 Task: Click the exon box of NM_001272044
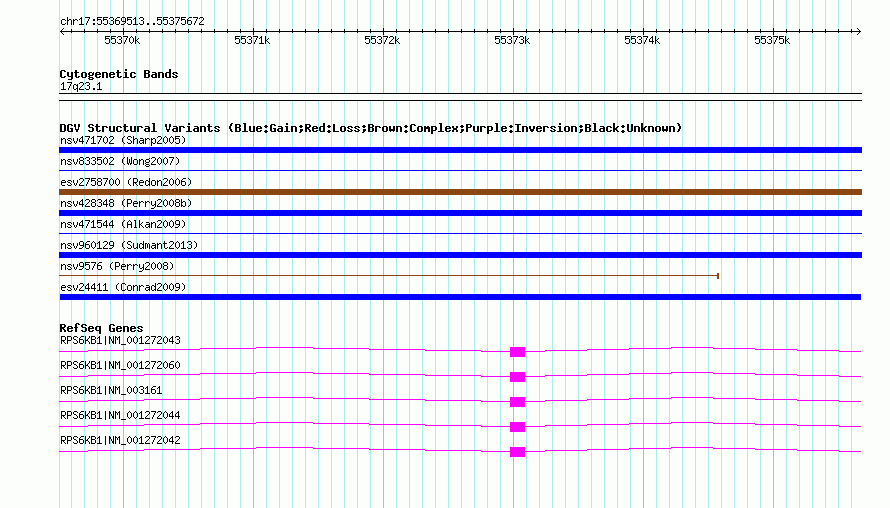[517, 427]
